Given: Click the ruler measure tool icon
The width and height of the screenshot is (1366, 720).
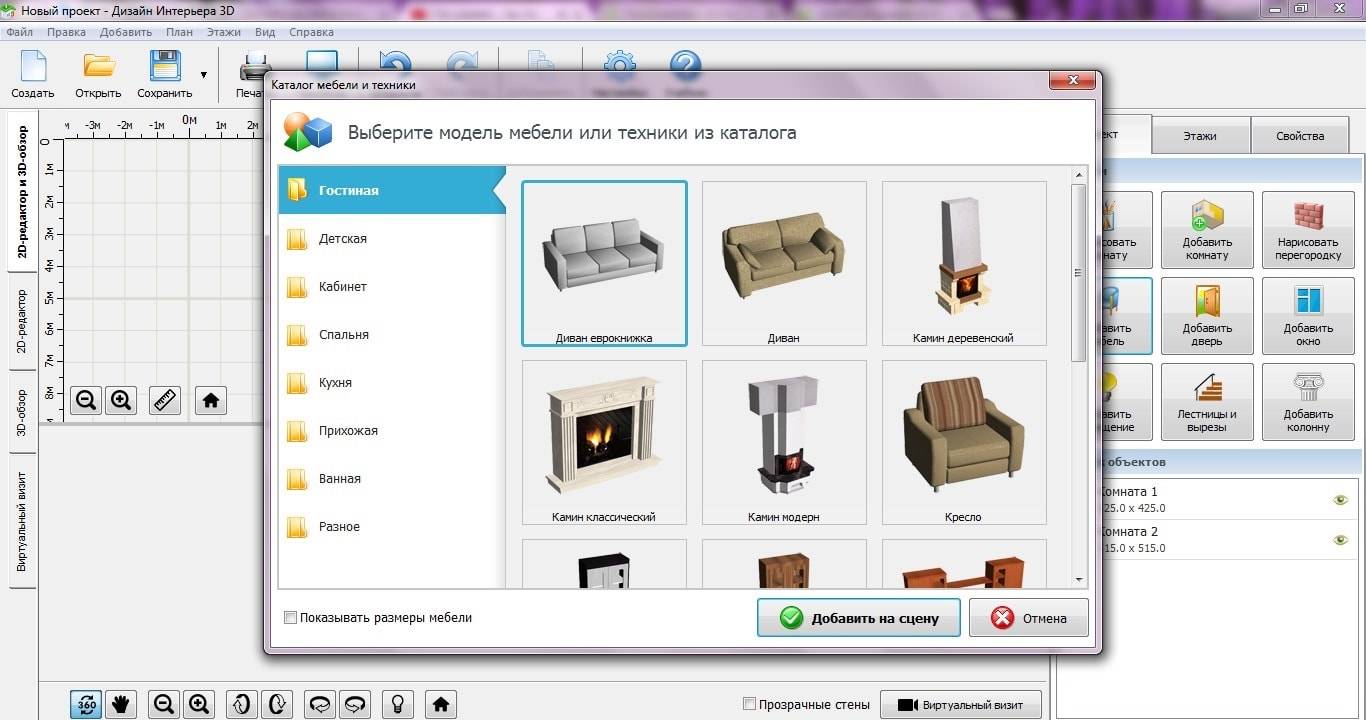Looking at the screenshot, I should 164,400.
